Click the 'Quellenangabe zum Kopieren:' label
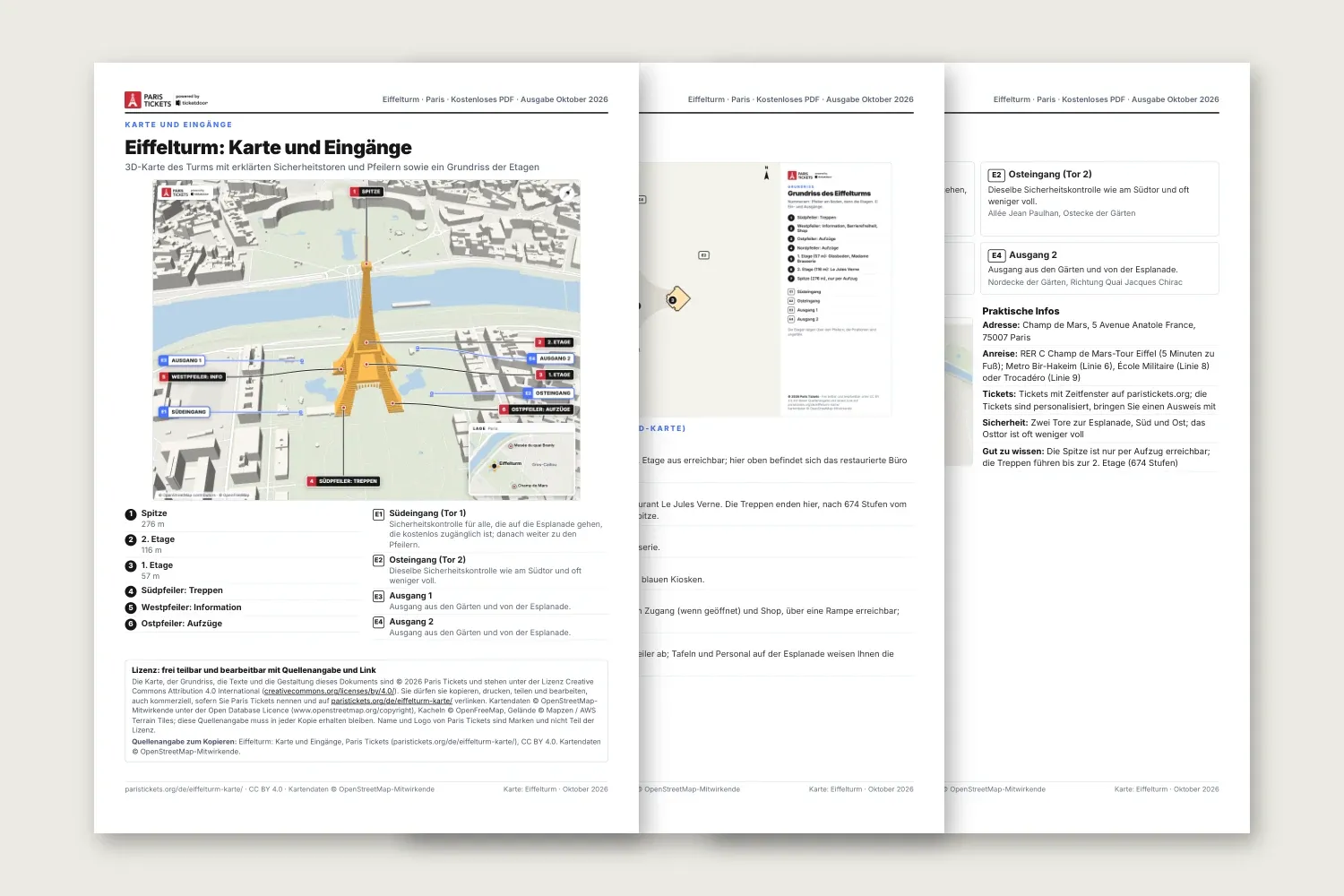The height and width of the screenshot is (896, 1344). click(184, 742)
